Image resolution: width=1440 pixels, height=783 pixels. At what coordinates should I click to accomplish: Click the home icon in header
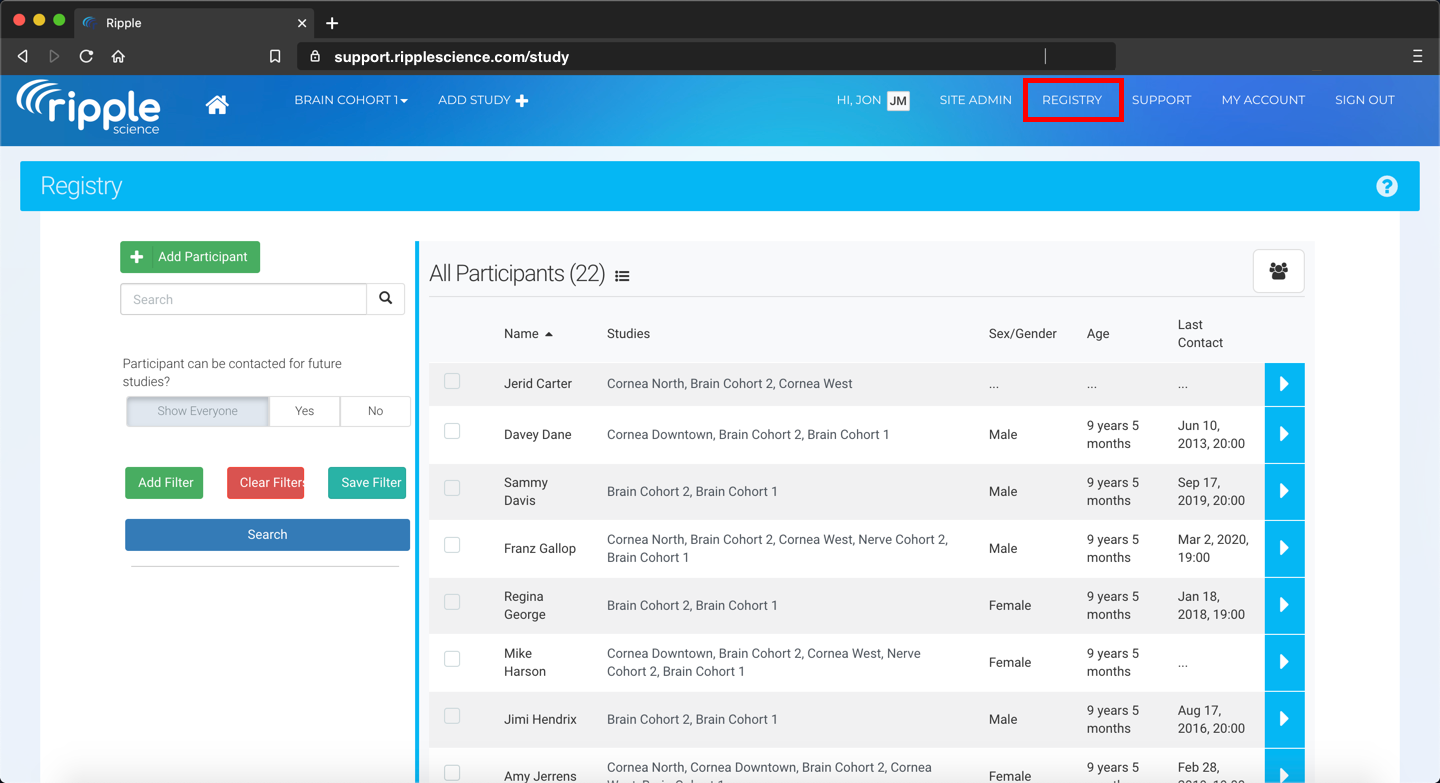217,104
